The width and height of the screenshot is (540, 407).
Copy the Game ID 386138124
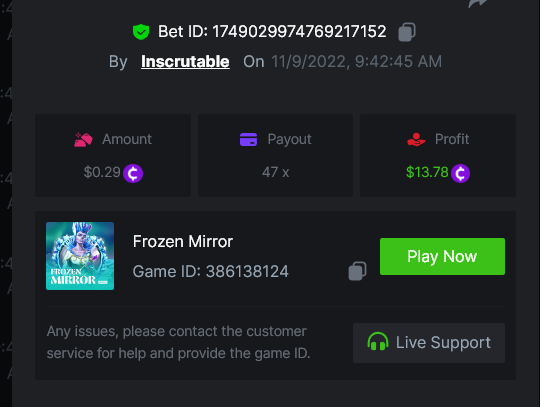click(357, 271)
